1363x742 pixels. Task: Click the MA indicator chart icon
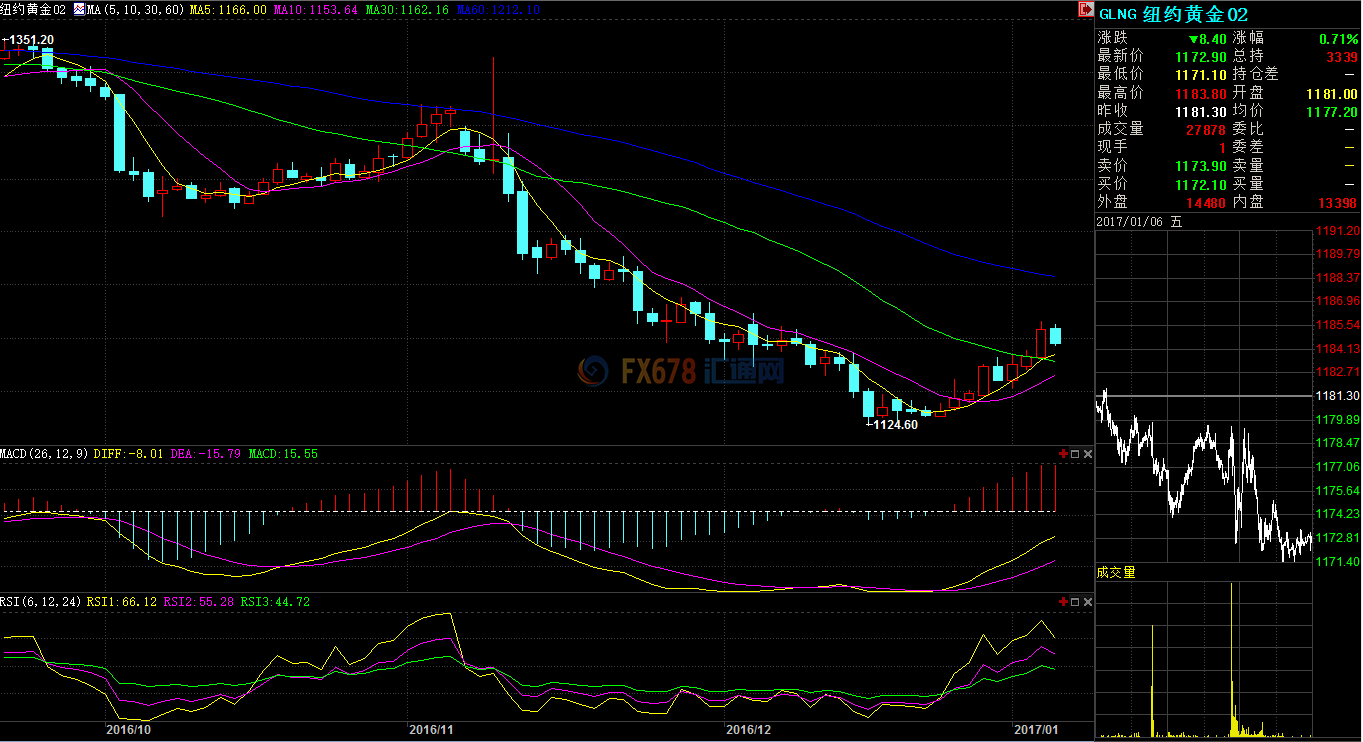click(79, 9)
